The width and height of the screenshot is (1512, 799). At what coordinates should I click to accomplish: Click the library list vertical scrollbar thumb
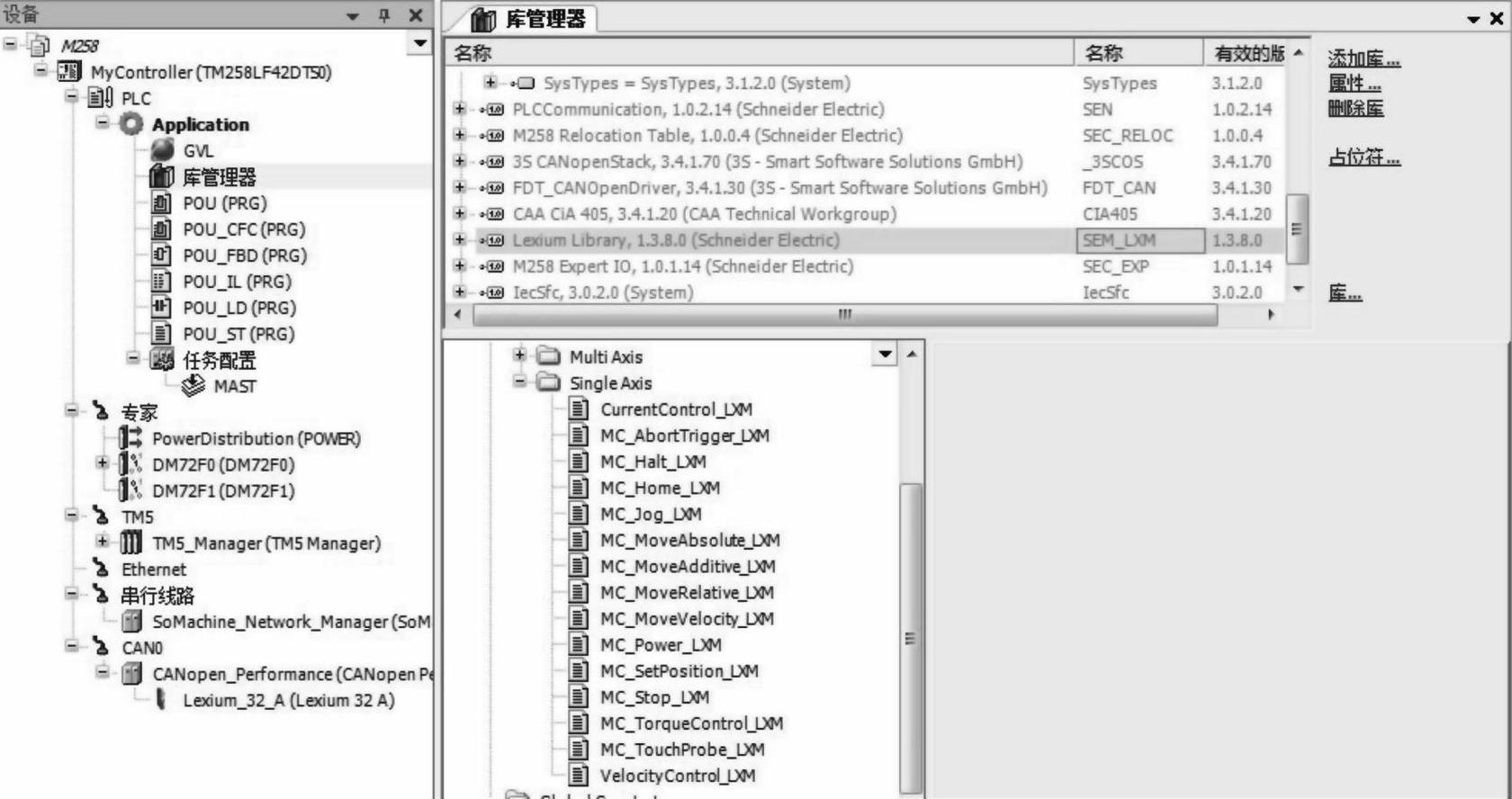pyautogui.click(x=1297, y=229)
